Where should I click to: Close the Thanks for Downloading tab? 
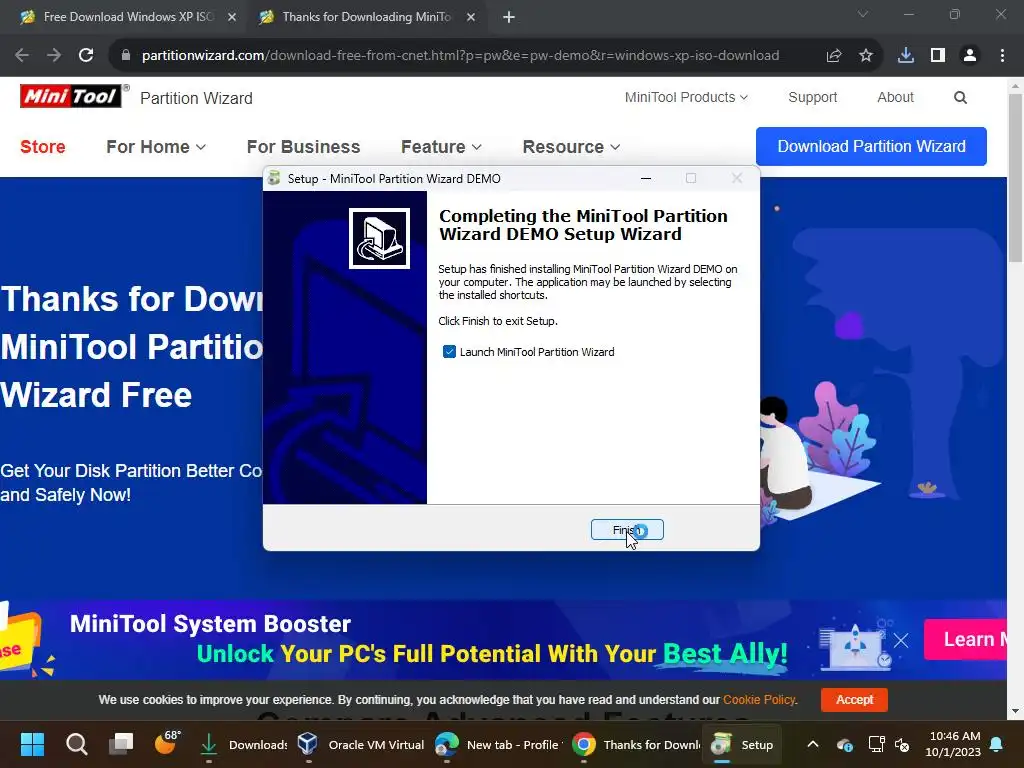tap(471, 17)
